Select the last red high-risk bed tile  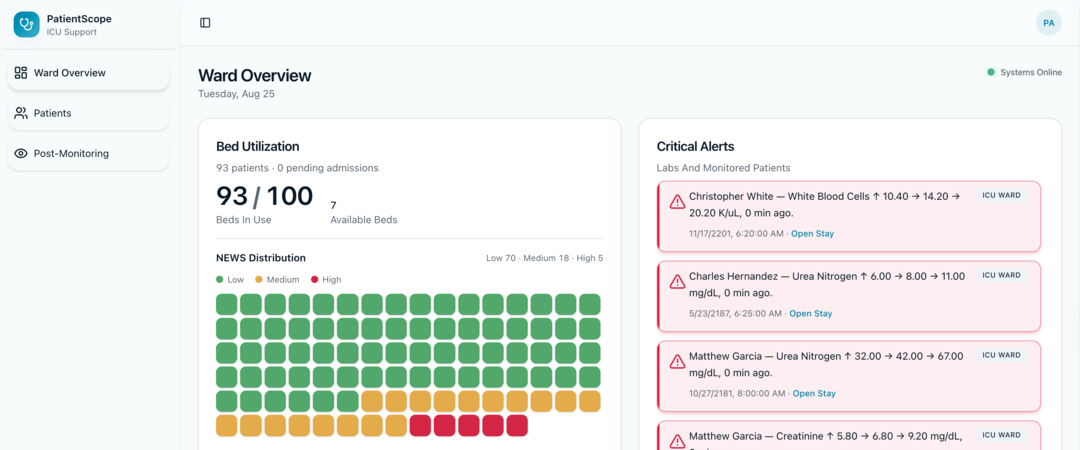pos(517,425)
